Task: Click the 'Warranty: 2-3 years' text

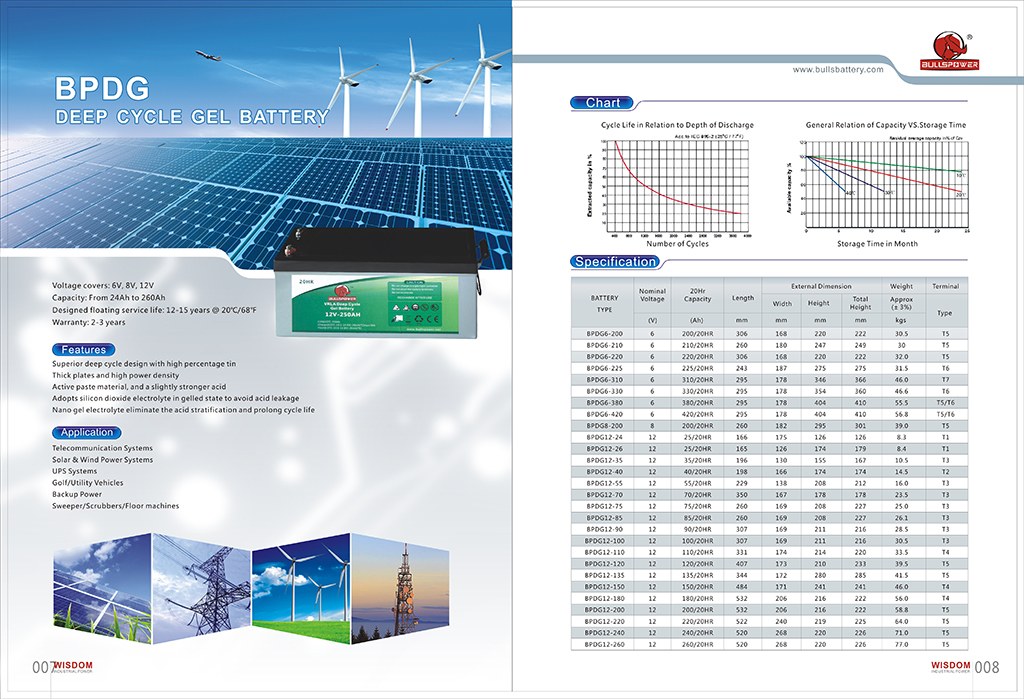Action: [89, 322]
